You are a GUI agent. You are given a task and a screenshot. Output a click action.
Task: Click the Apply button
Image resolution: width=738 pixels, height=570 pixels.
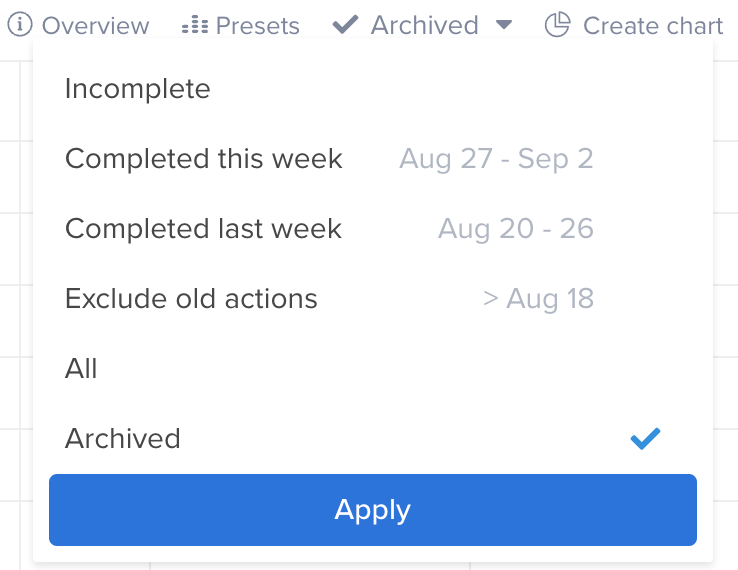pyautogui.click(x=373, y=510)
